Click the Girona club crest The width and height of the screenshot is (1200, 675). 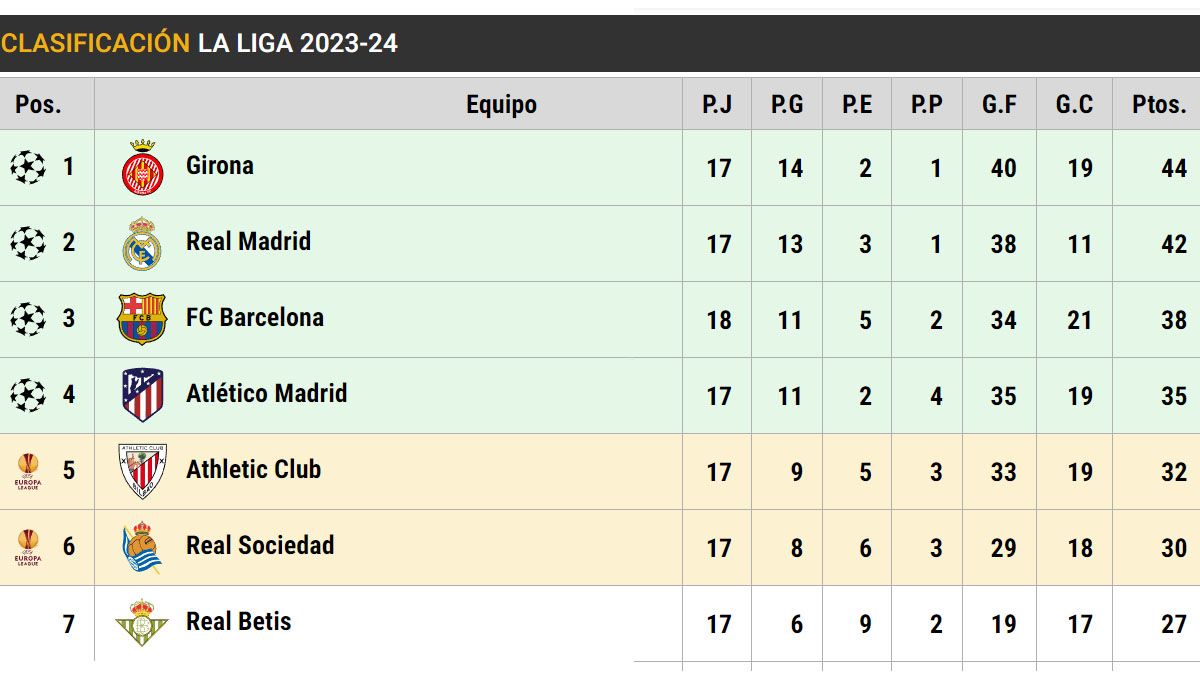pyautogui.click(x=141, y=168)
